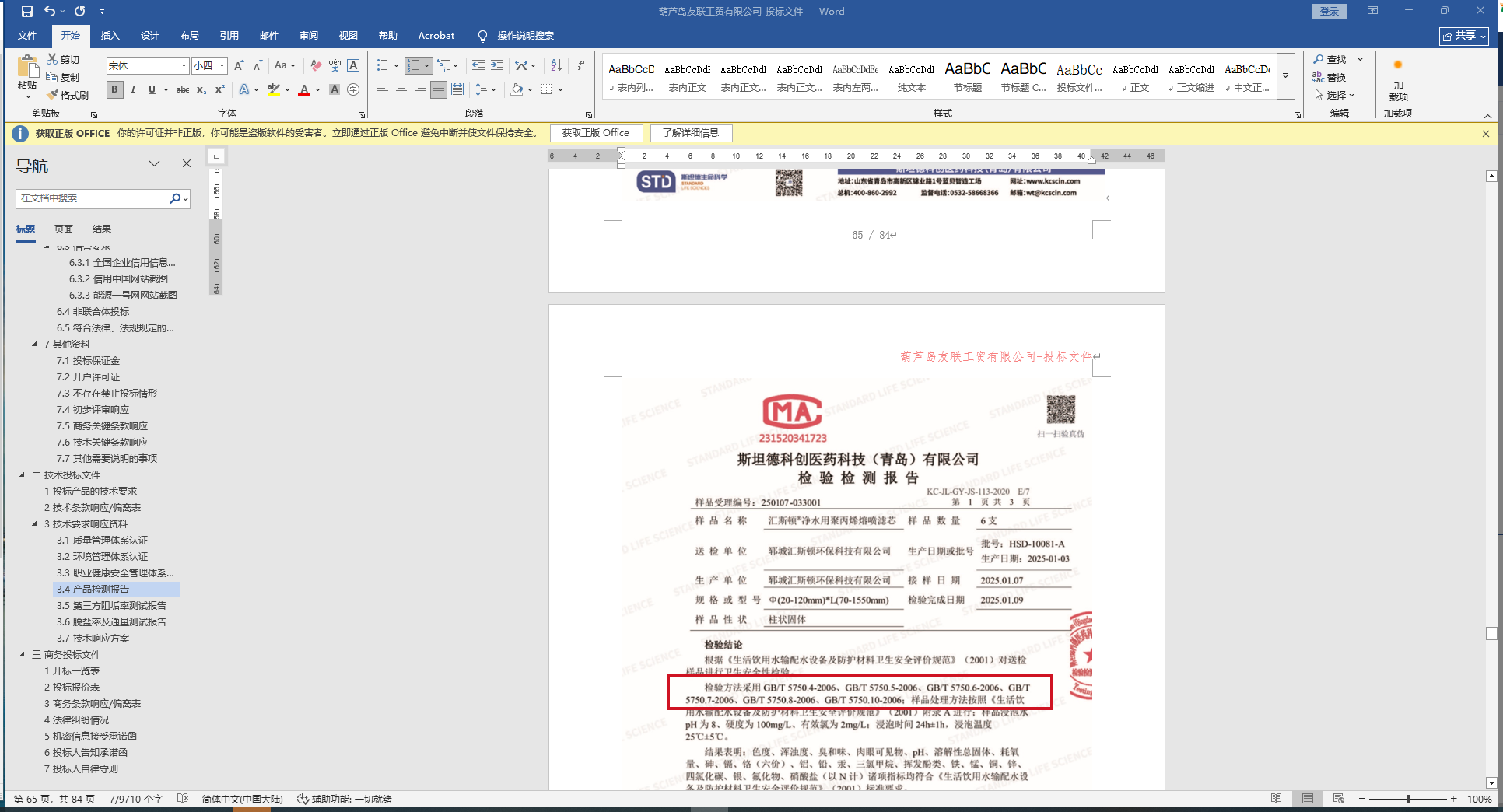Apply the 节标题 style from gallery

968,76
